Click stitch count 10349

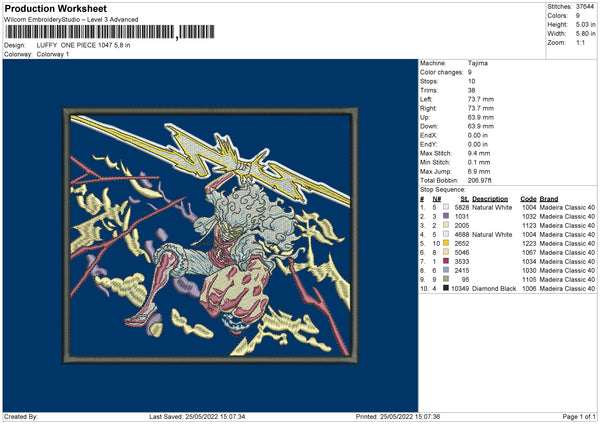460,289
